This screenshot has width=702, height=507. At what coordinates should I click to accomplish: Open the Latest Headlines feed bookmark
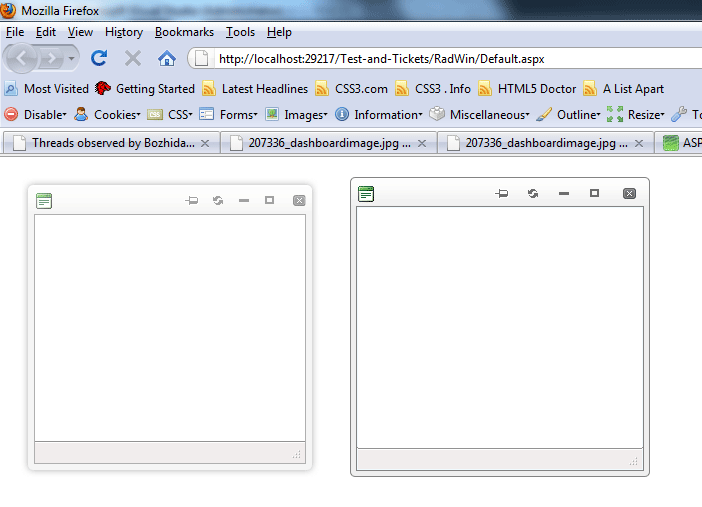pyautogui.click(x=255, y=89)
